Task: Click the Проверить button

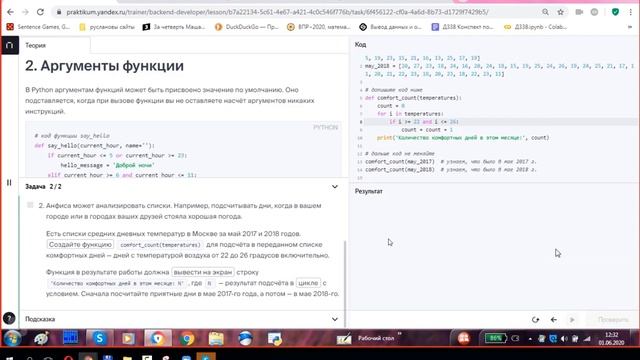Action: click(613, 320)
